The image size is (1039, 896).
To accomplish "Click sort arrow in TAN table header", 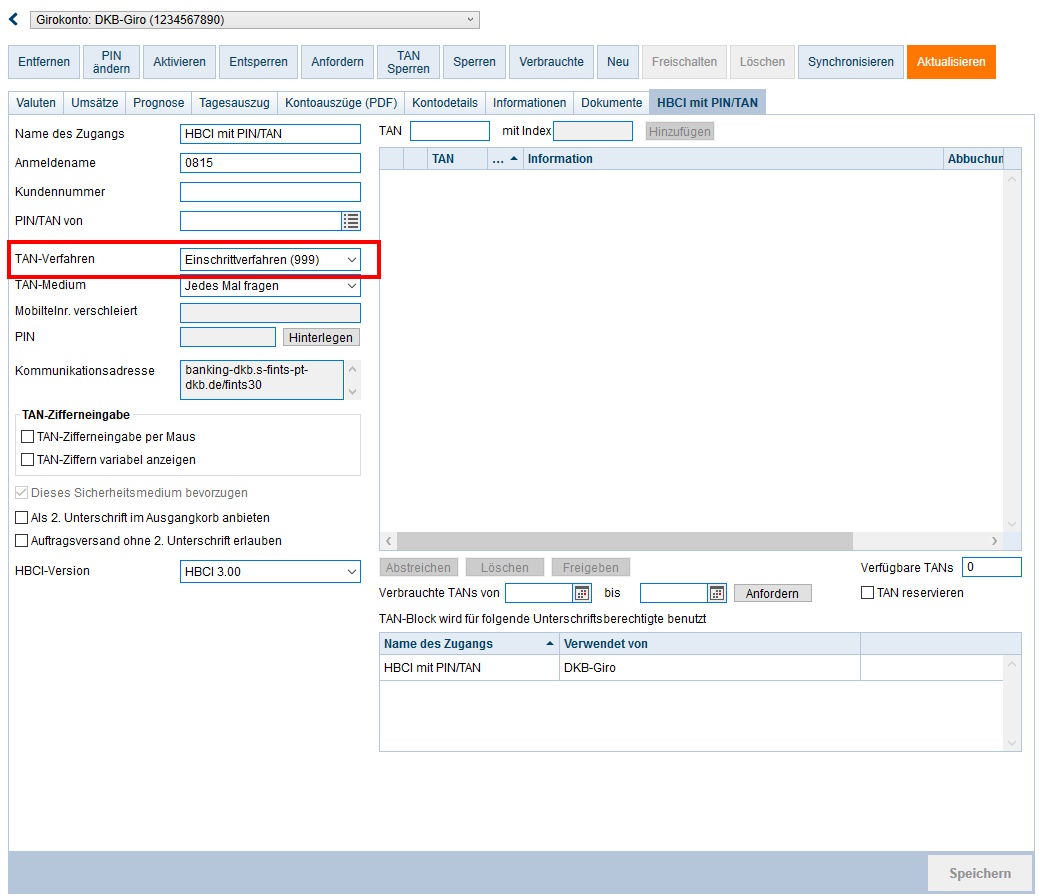I will click(514, 159).
